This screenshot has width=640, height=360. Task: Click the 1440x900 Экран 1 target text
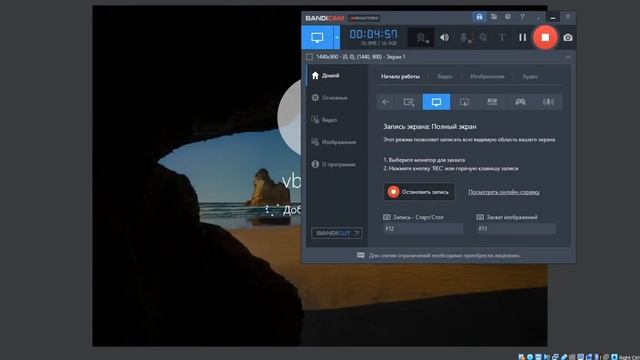(x=361, y=57)
